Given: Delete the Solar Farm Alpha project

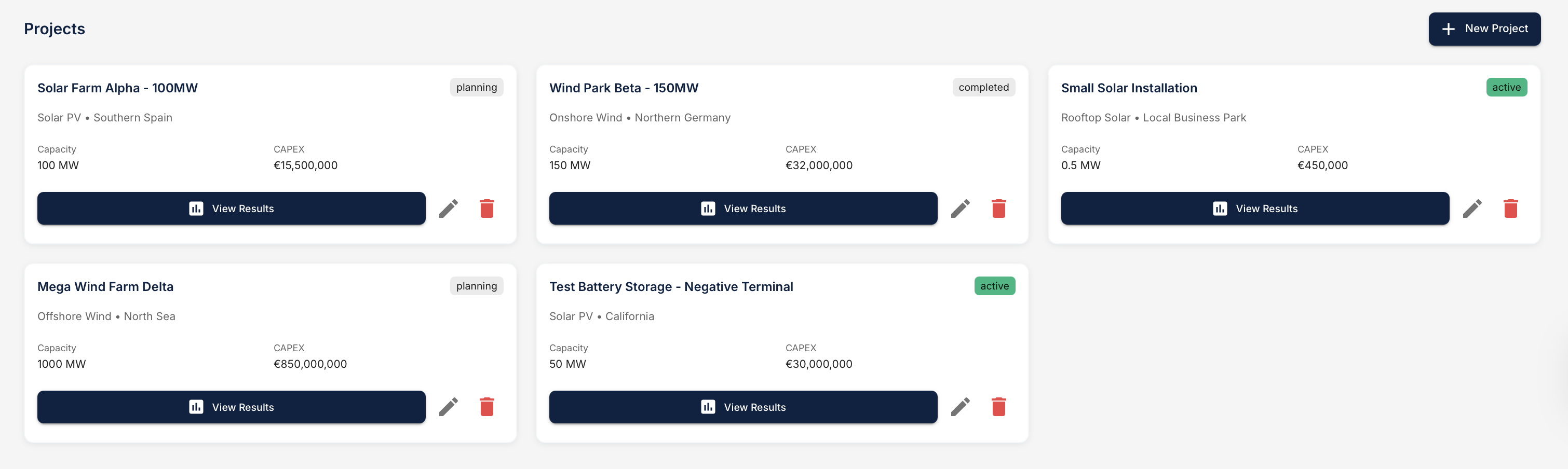Looking at the screenshot, I should point(486,208).
